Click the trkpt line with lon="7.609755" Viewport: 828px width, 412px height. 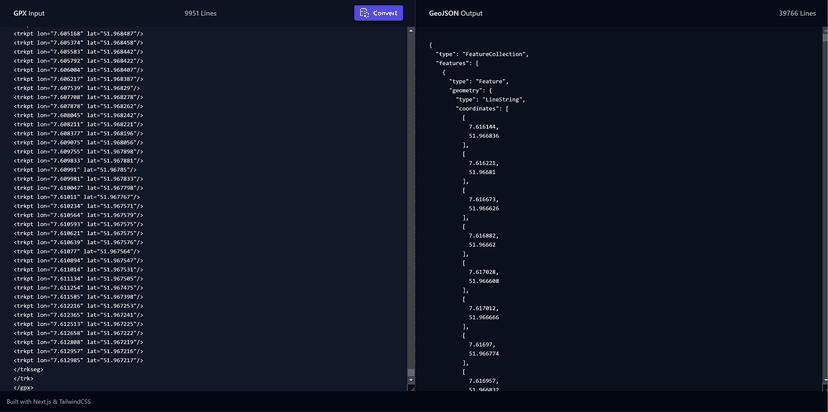(78, 152)
